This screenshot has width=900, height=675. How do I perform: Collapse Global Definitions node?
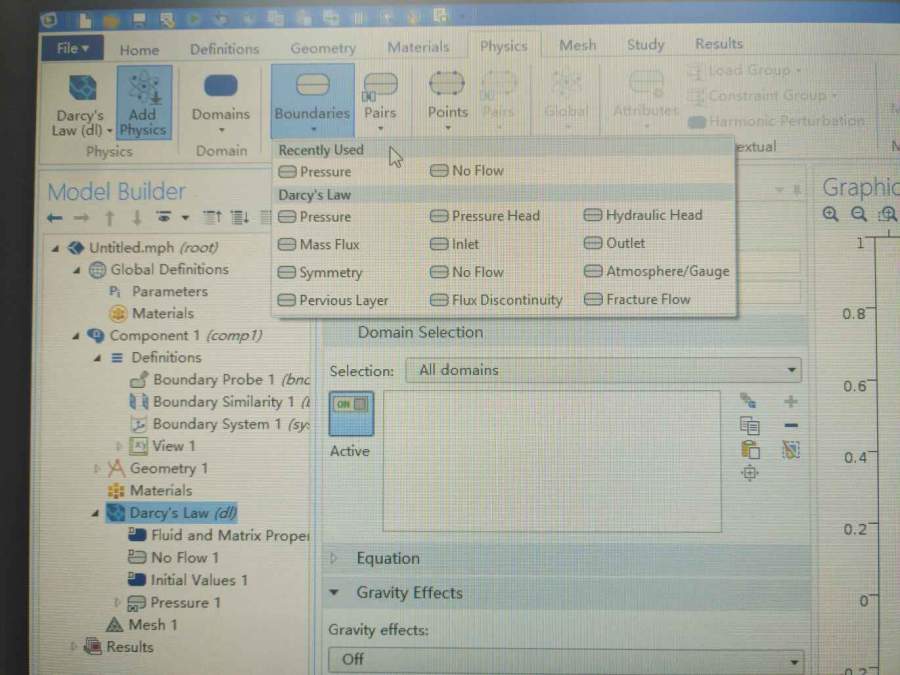click(x=77, y=270)
